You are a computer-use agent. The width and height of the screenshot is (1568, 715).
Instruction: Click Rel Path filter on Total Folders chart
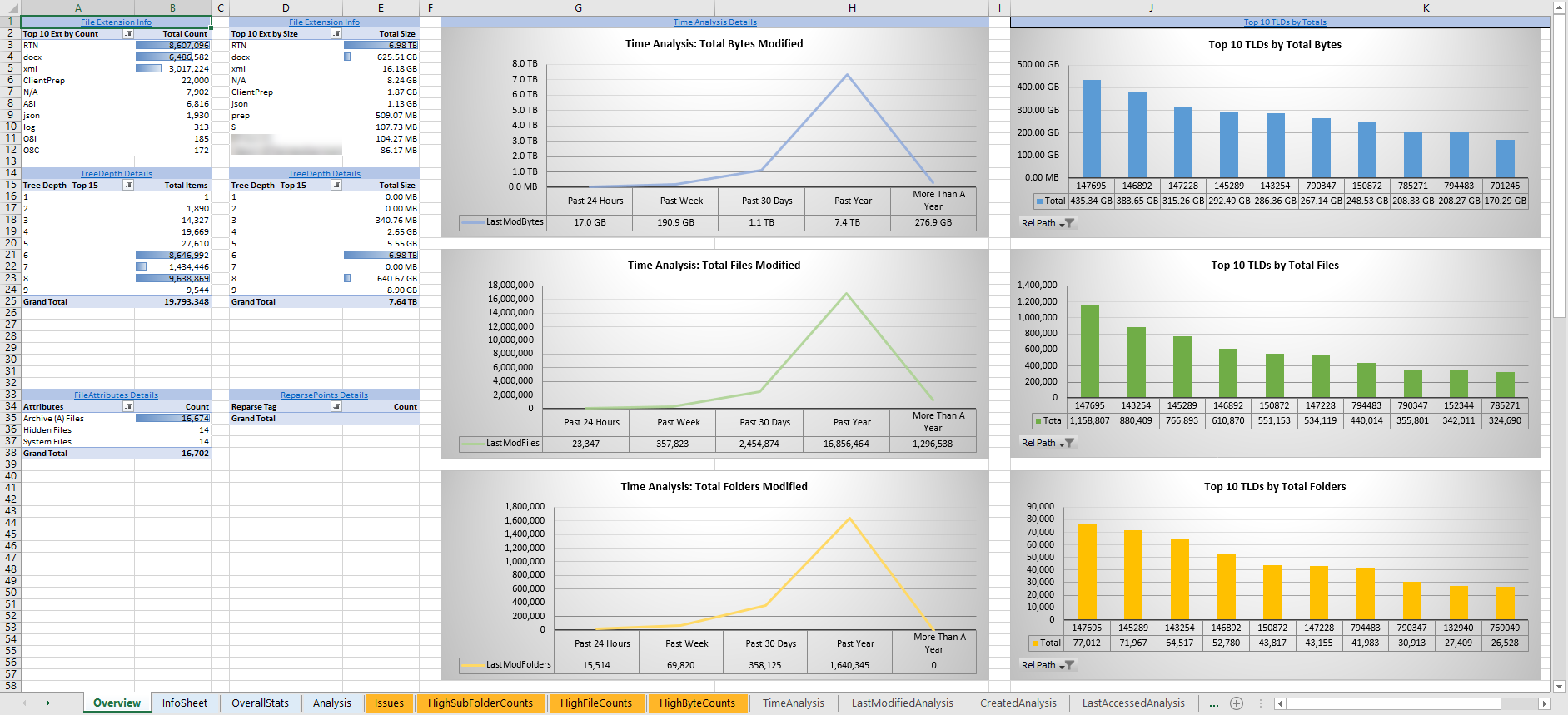coord(1048,665)
